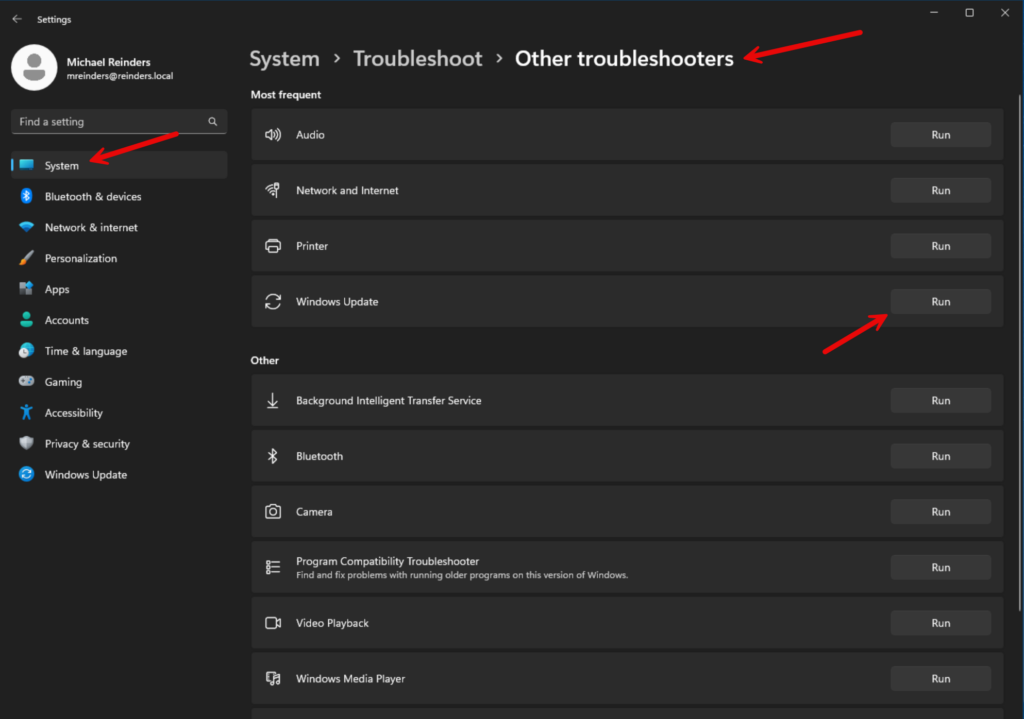Screen dimensions: 1024x719
Task: Click the Find a setting search box
Action: (x=119, y=121)
